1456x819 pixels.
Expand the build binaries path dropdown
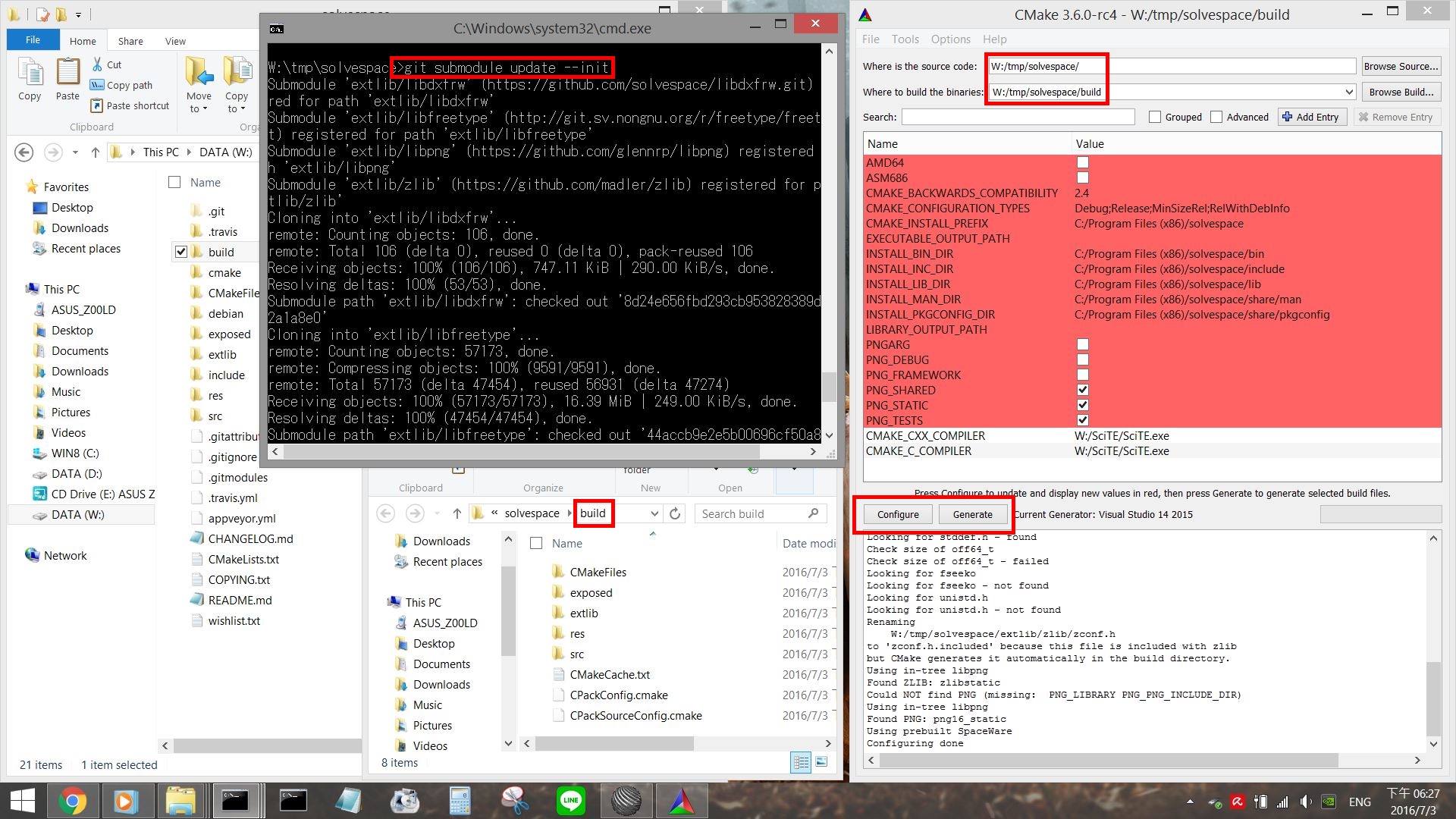tap(1348, 93)
